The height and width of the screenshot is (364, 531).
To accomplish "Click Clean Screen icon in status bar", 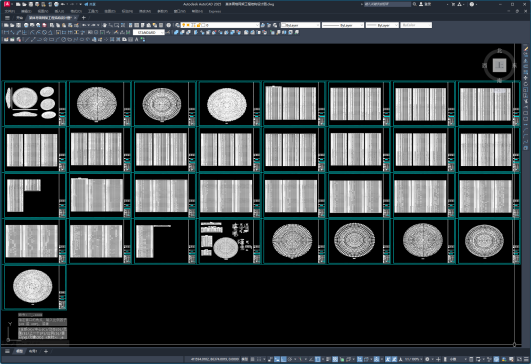I will 519,359.
